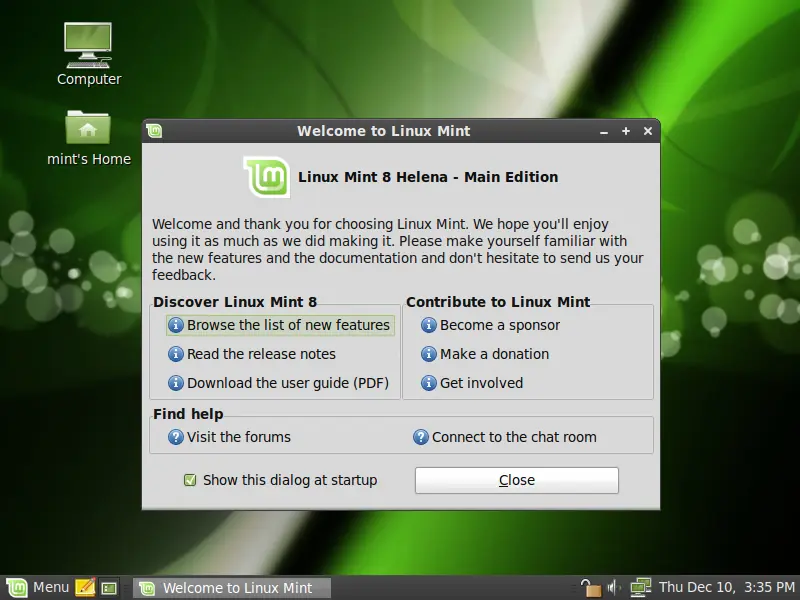
Task: Choose Make a donation
Action: coord(485,354)
